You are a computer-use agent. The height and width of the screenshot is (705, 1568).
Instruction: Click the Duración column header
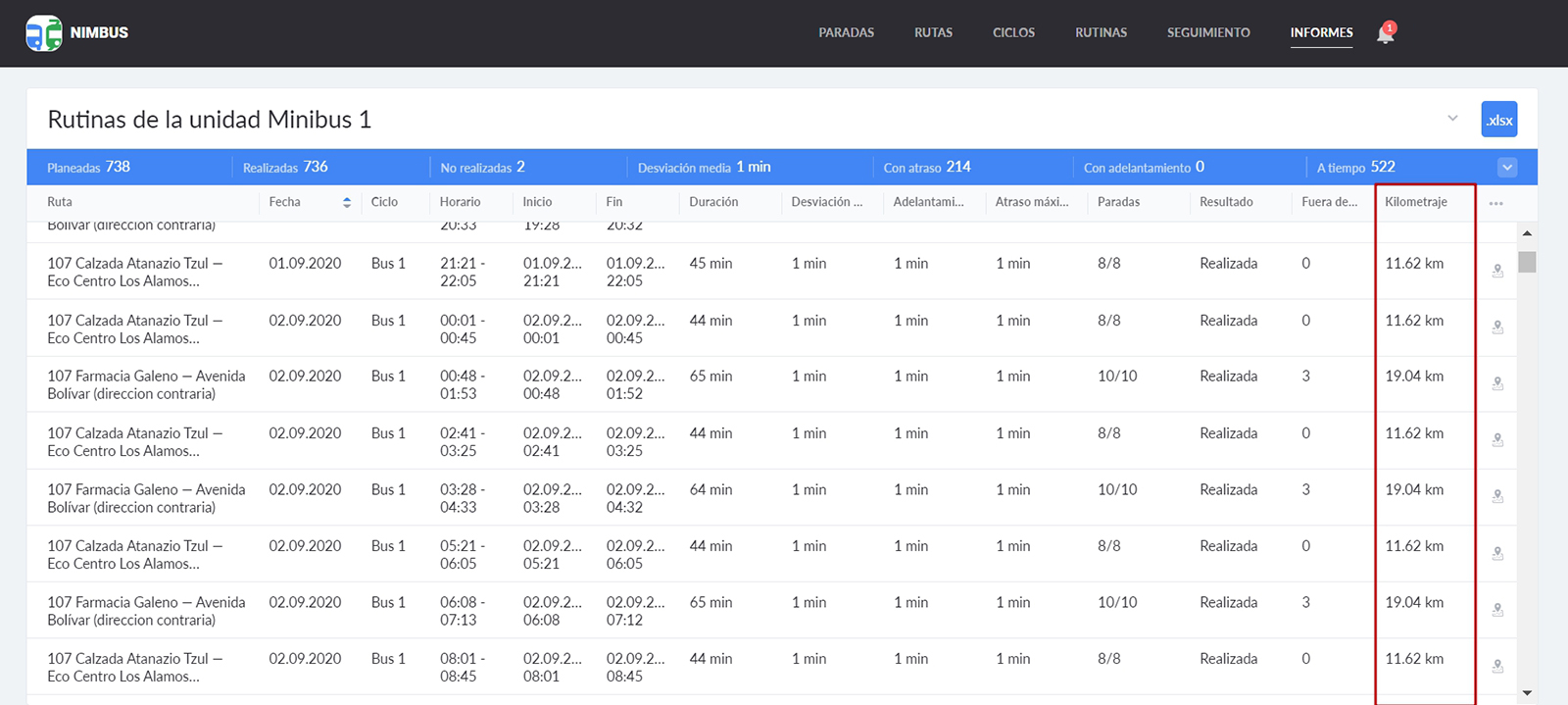point(713,202)
